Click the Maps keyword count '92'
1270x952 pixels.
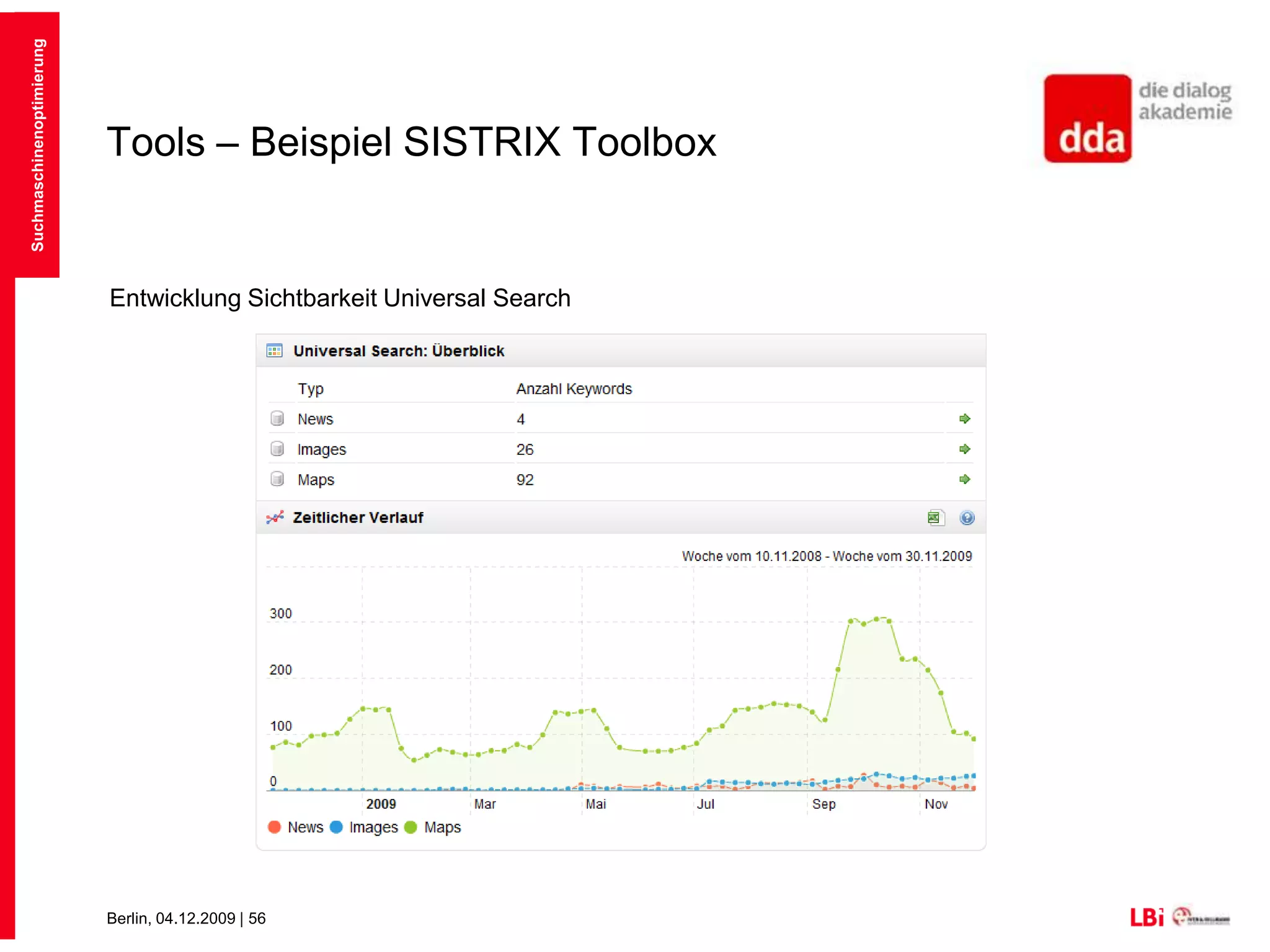(525, 480)
